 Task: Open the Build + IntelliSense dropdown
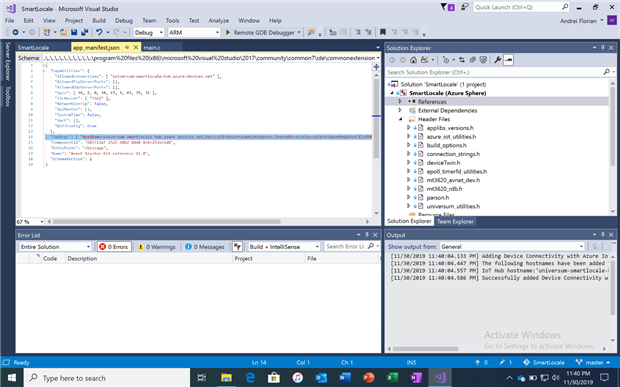pyautogui.click(x=284, y=247)
